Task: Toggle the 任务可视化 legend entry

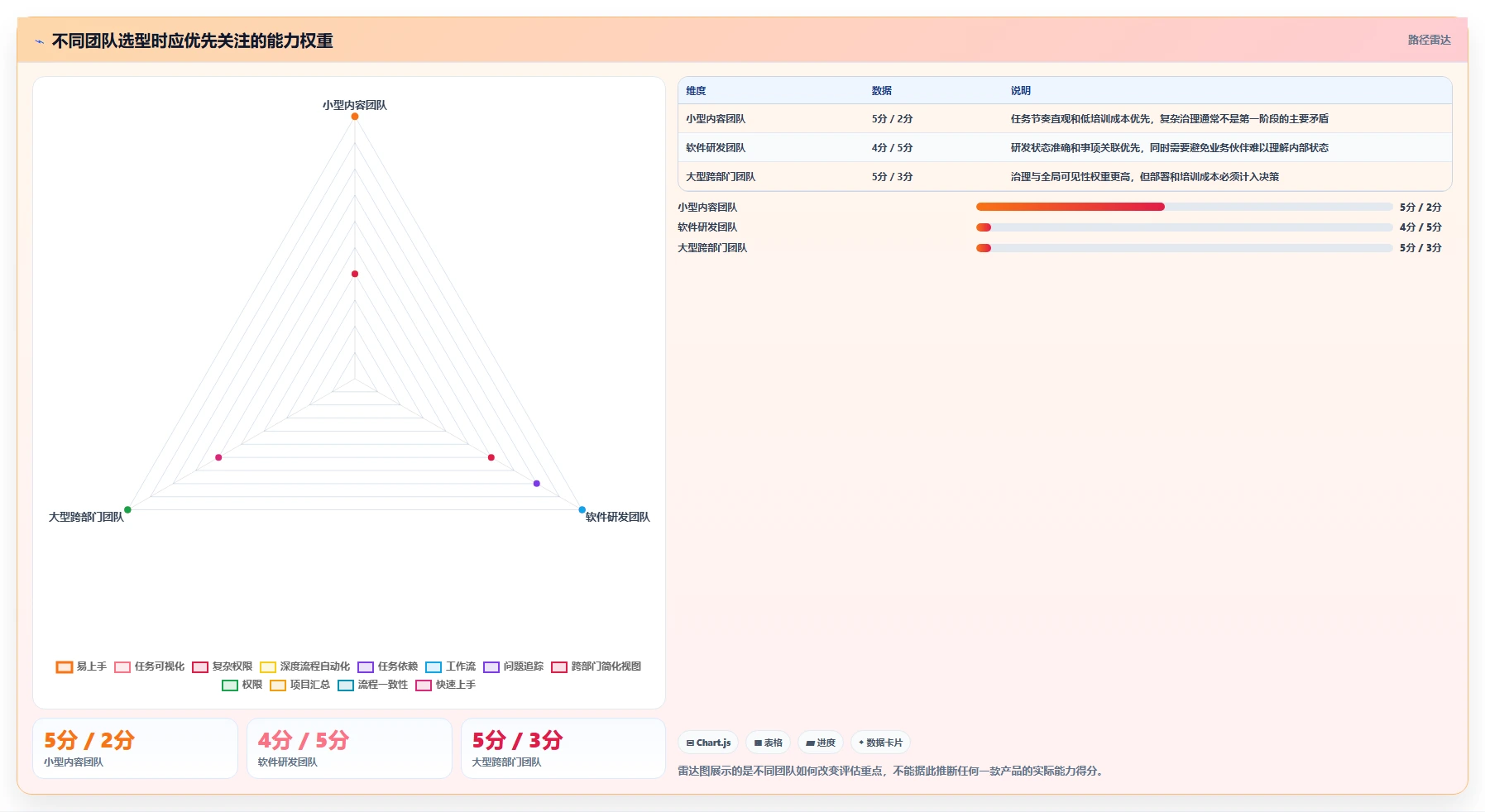Action: (x=149, y=666)
